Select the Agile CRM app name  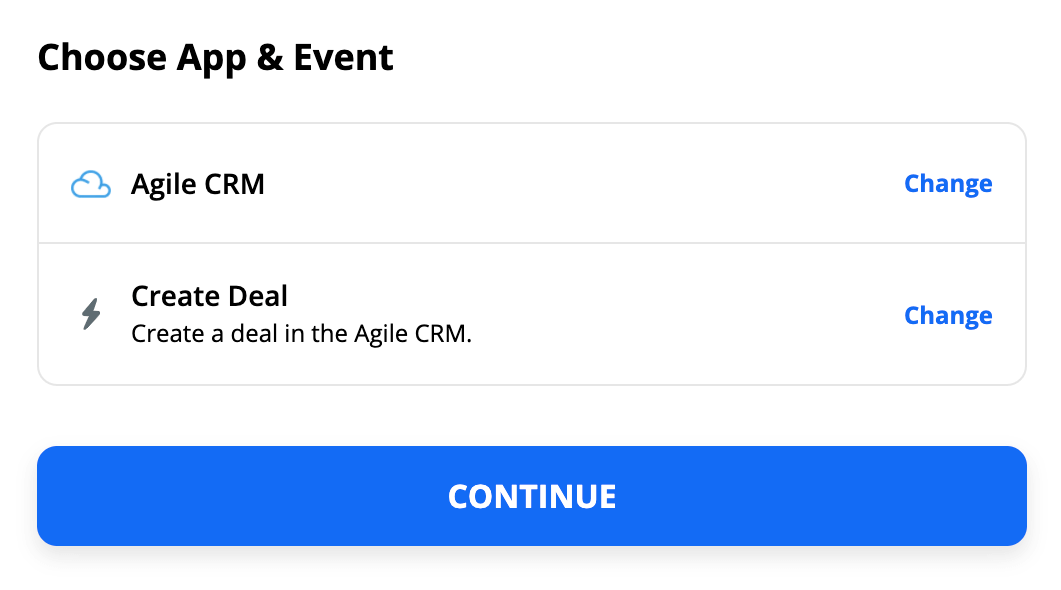pyautogui.click(x=198, y=184)
